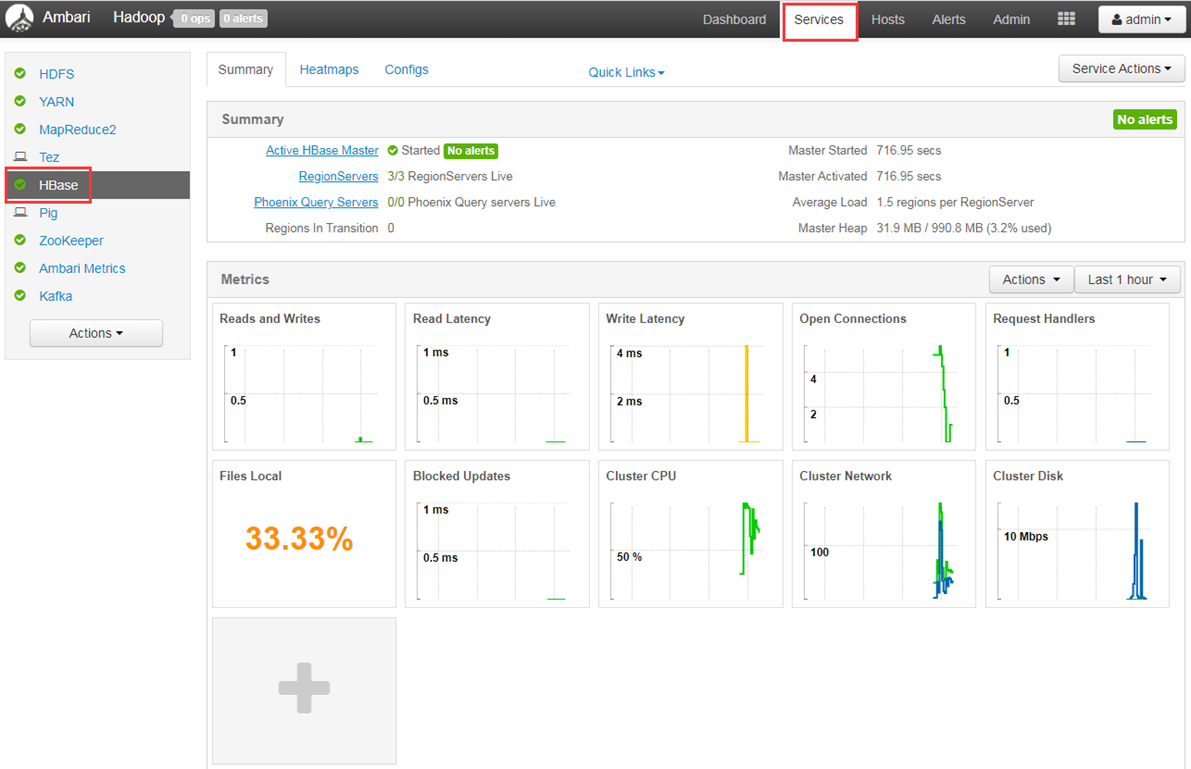This screenshot has height=769, width=1191.
Task: Click the MapReduce2 green status icon
Action: (21, 129)
